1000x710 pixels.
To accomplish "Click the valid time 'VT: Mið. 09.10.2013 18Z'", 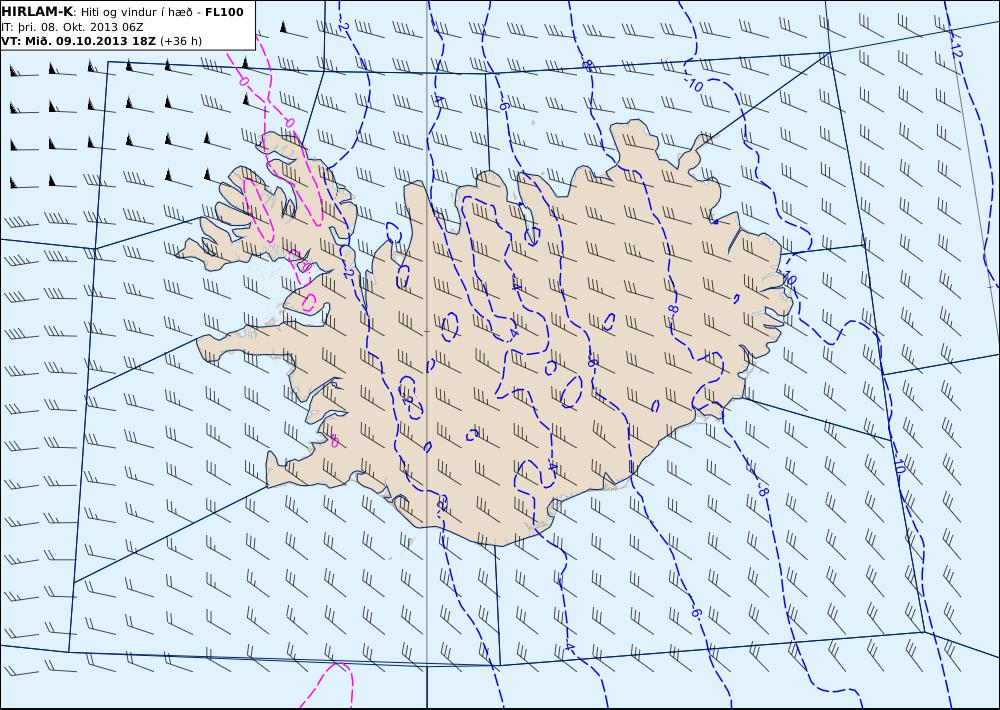I will (x=78, y=41).
